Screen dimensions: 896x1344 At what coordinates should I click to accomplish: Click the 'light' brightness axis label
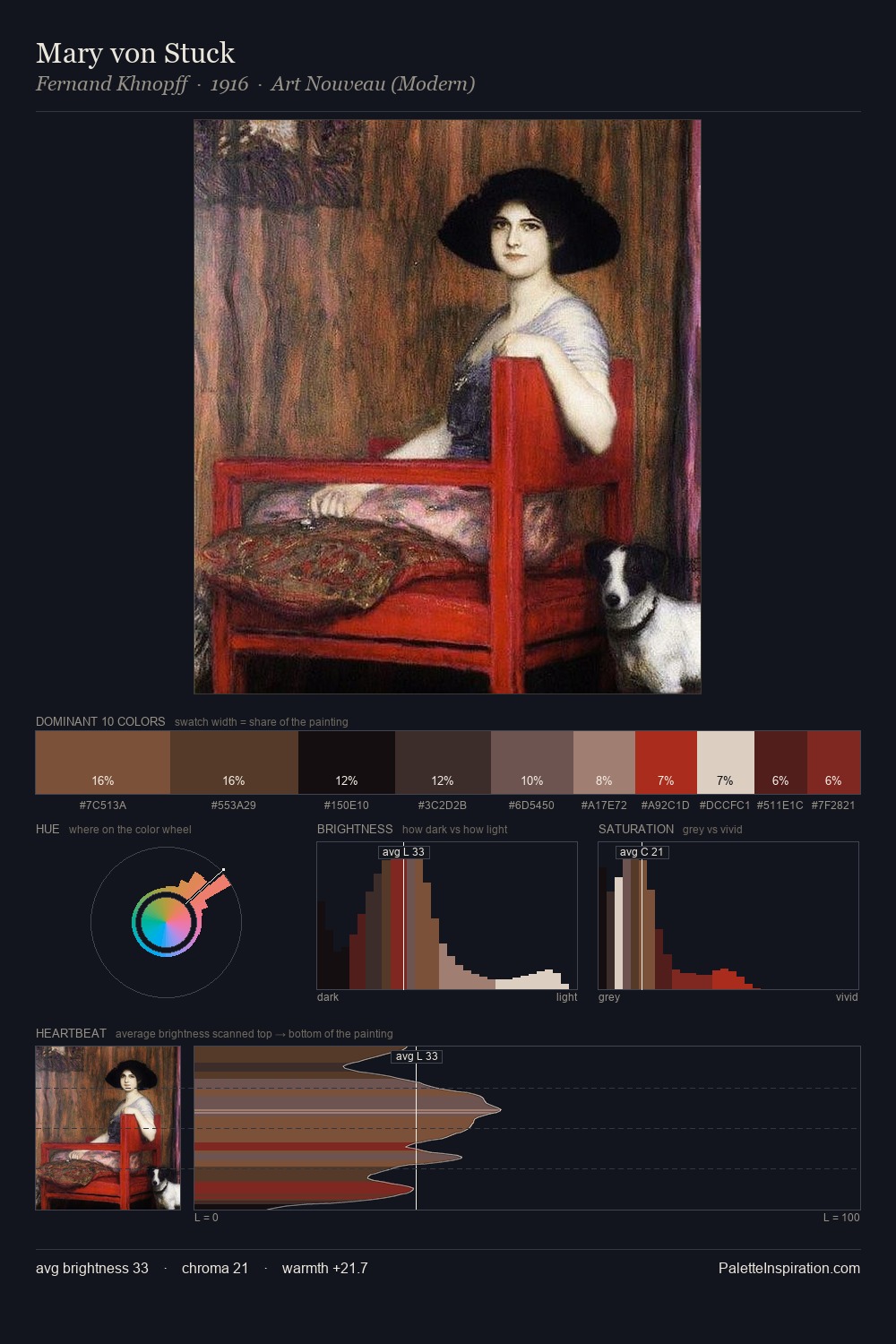click(x=566, y=996)
